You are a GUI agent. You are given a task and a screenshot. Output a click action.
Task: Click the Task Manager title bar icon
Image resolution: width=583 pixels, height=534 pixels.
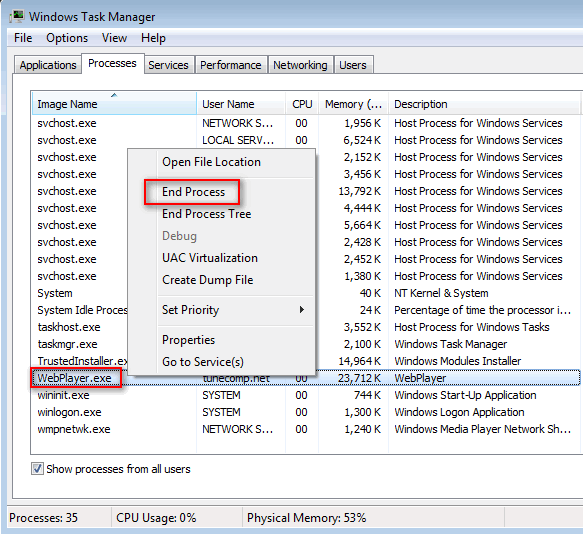(17, 16)
